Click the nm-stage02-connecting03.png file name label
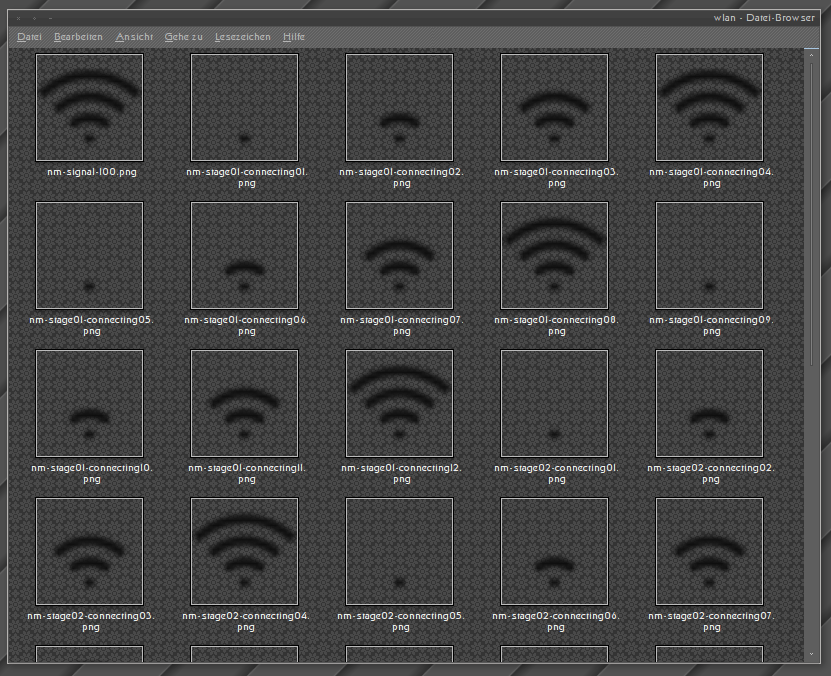Screen dimensions: 831x676 coord(91,621)
